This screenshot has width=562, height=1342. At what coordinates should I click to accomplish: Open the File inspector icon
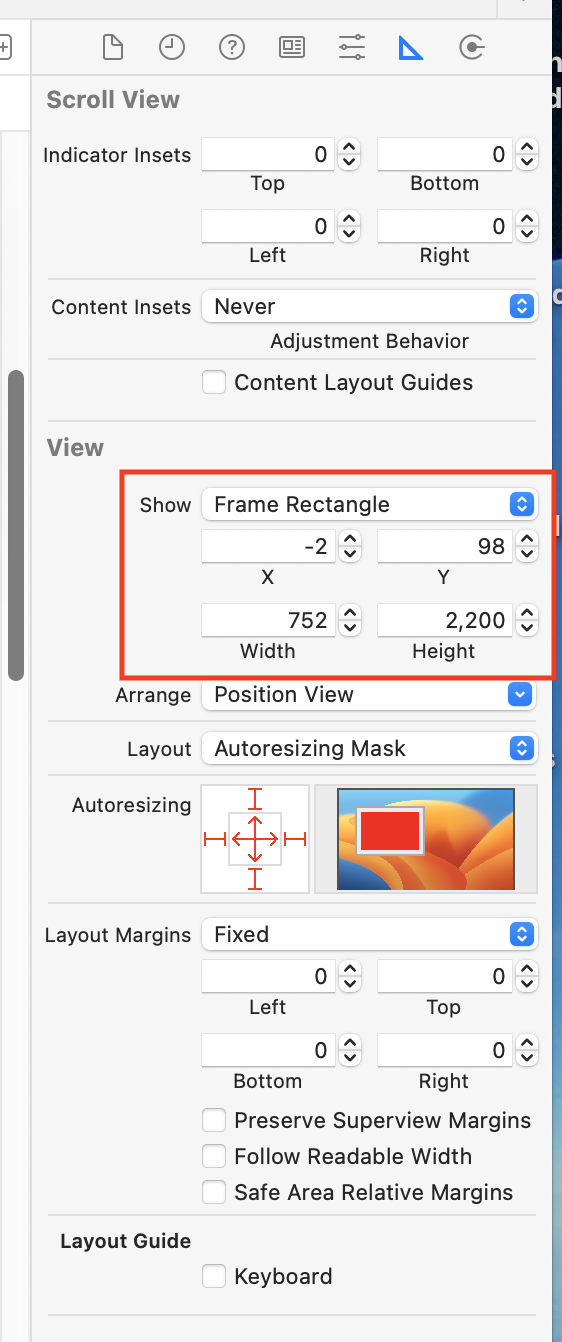click(113, 47)
